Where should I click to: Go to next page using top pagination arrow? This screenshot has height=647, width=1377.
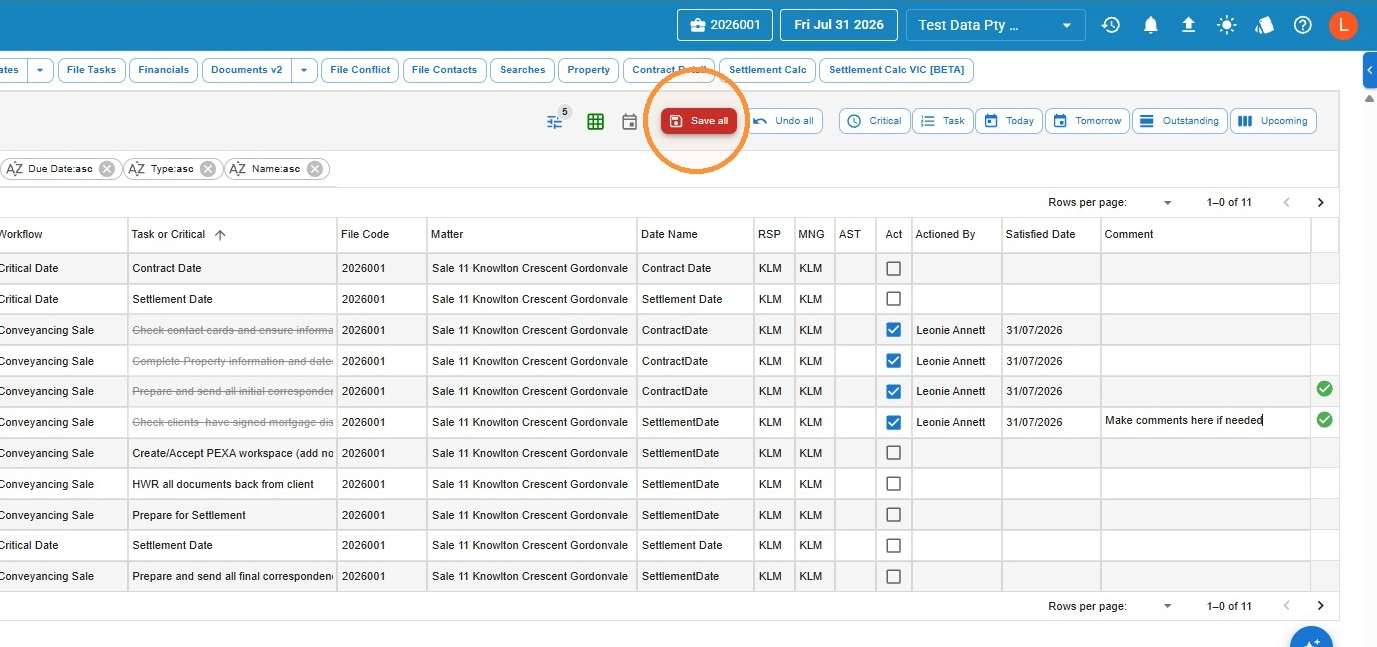click(1320, 202)
